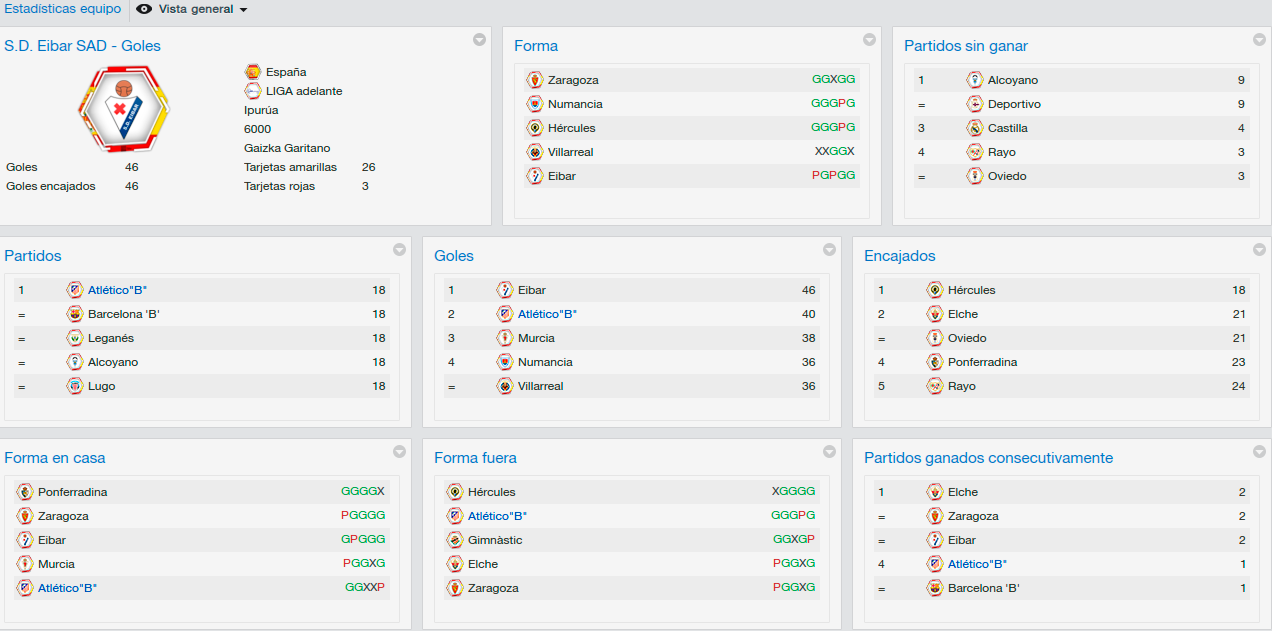Click the LIGA adelante league icon
Image resolution: width=1272 pixels, height=631 pixels.
click(x=253, y=91)
